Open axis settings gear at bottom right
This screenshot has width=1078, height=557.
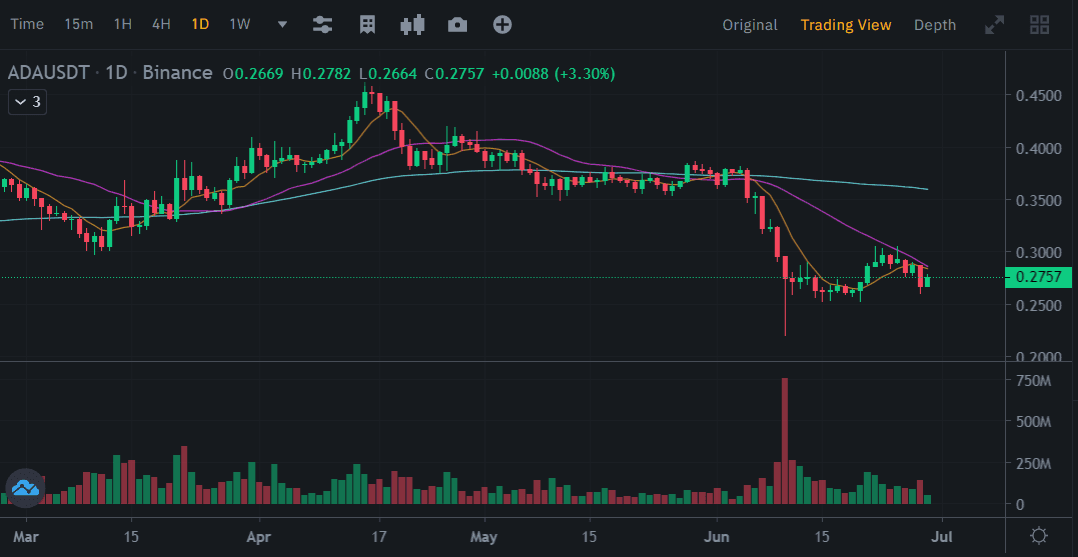click(x=1039, y=535)
